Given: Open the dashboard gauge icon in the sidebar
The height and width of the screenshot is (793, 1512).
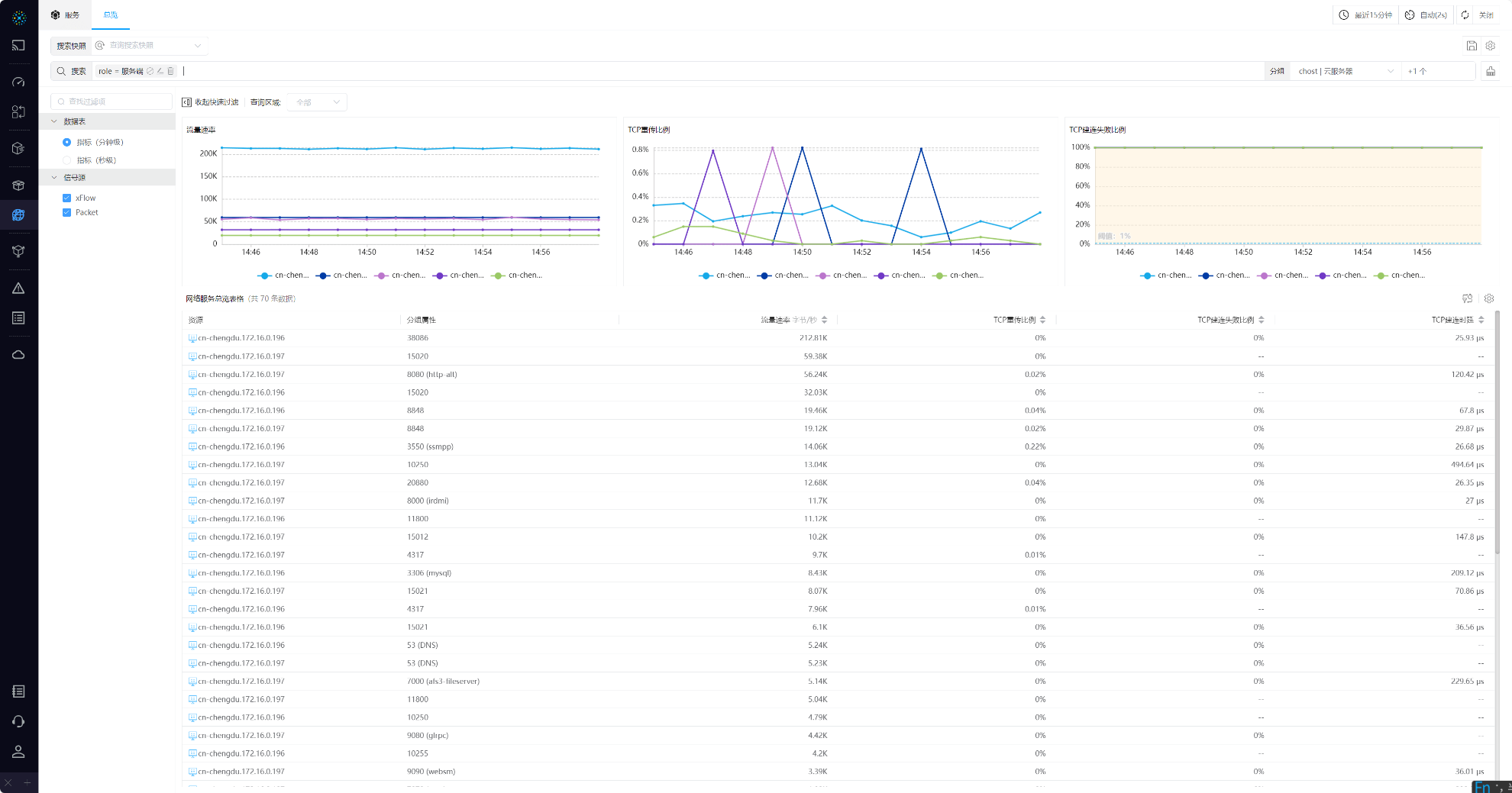Looking at the screenshot, I should click(18, 82).
